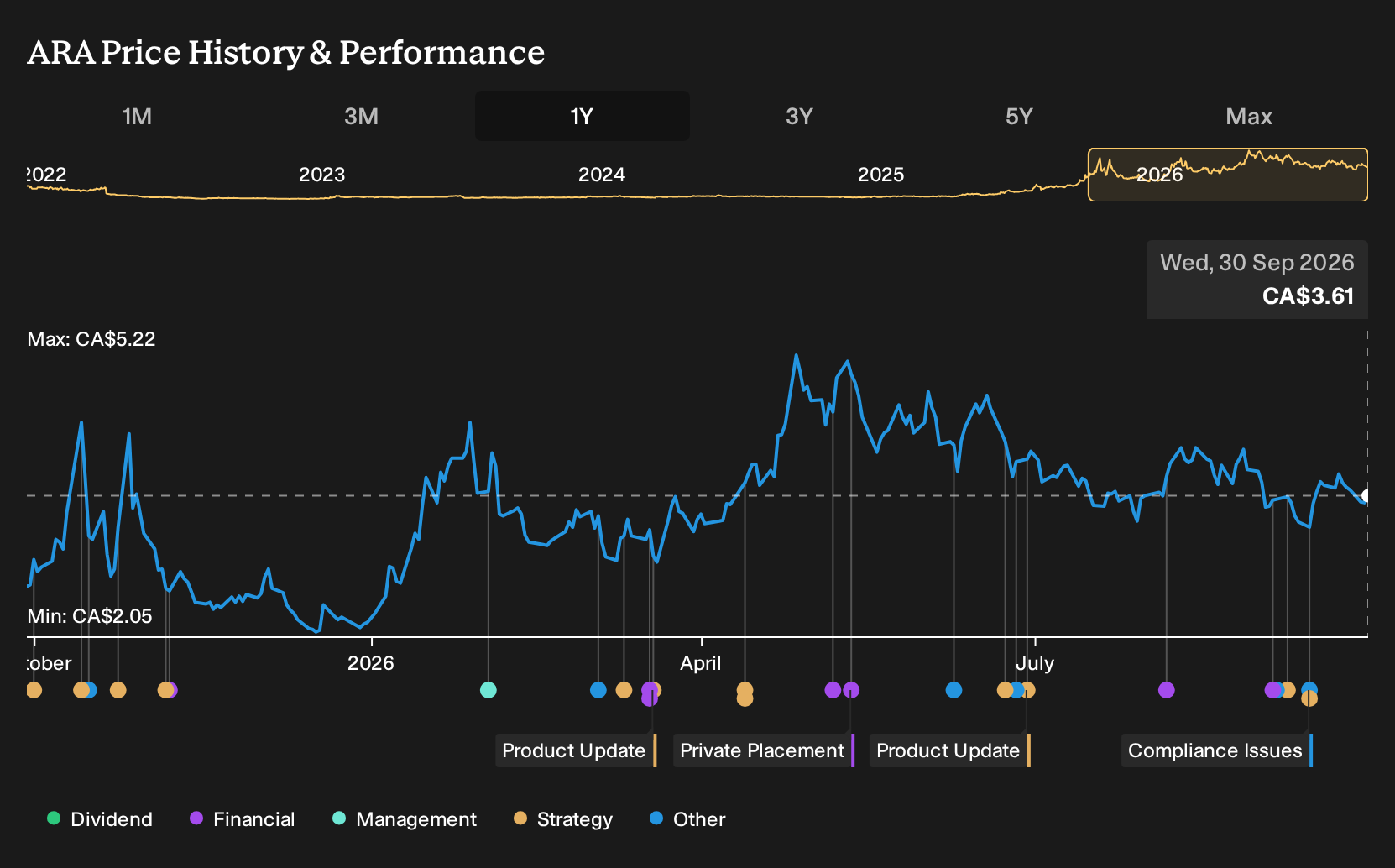Switch to the 3Y time range
The height and width of the screenshot is (868, 1395).
pos(799,116)
